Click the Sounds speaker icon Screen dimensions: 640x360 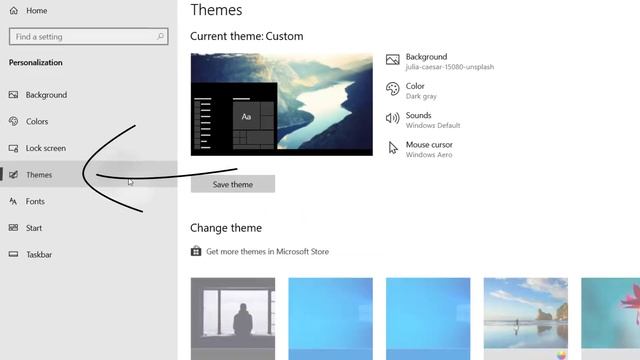[393, 118]
